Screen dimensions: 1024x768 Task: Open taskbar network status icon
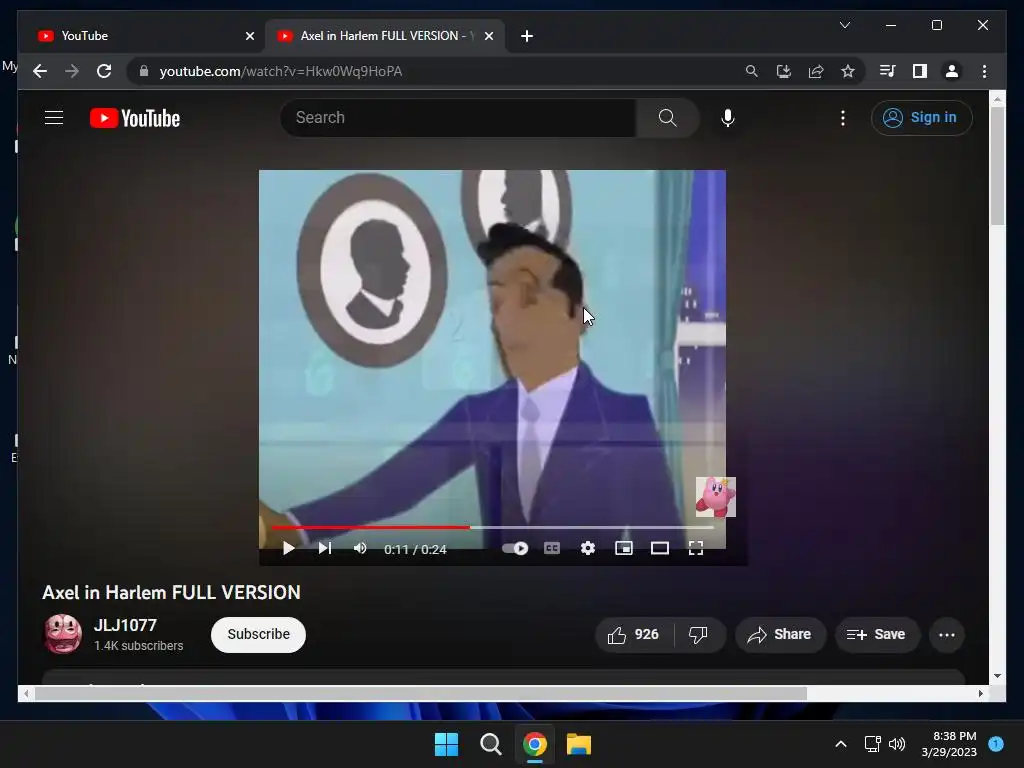(872, 744)
